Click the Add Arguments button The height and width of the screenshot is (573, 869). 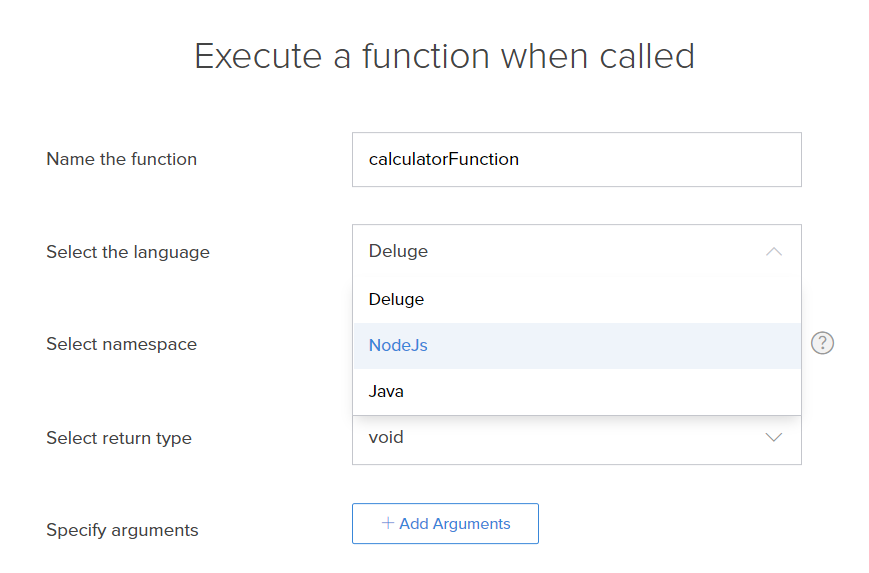click(x=445, y=523)
